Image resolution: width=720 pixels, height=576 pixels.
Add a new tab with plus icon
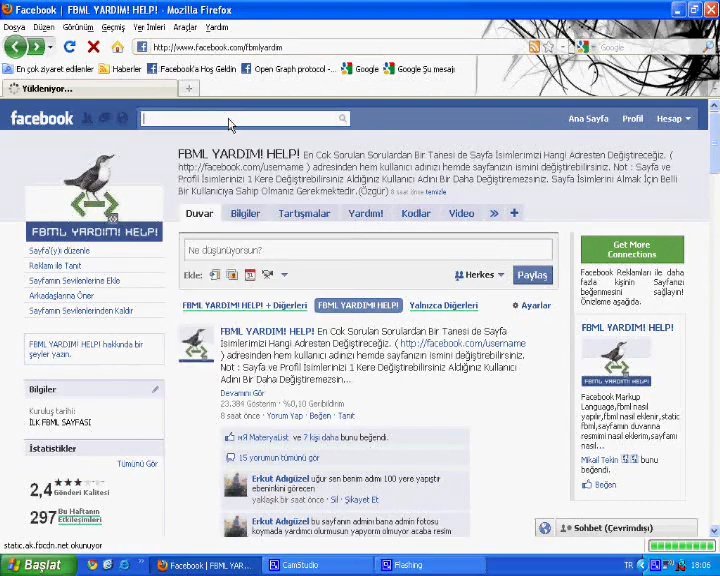point(514,213)
